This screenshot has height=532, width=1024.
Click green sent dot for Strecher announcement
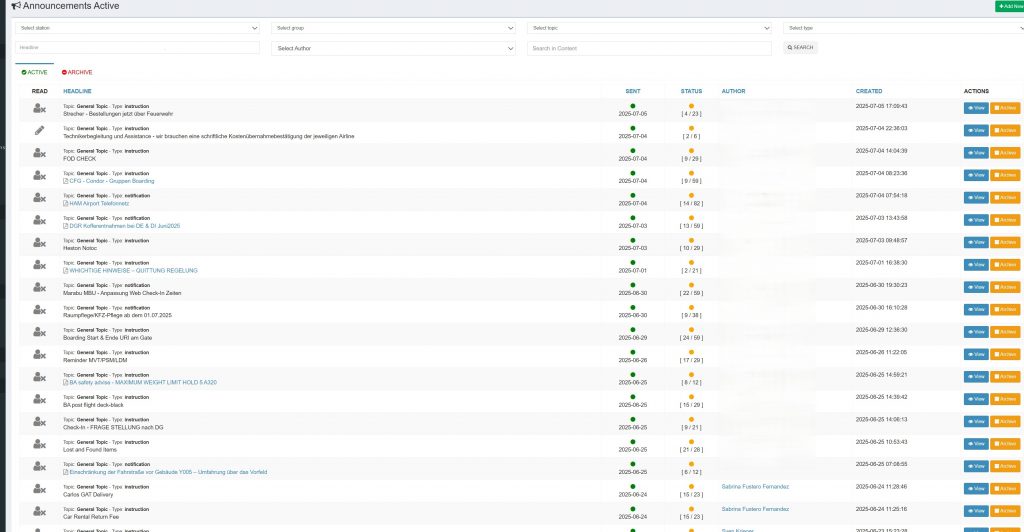point(632,105)
